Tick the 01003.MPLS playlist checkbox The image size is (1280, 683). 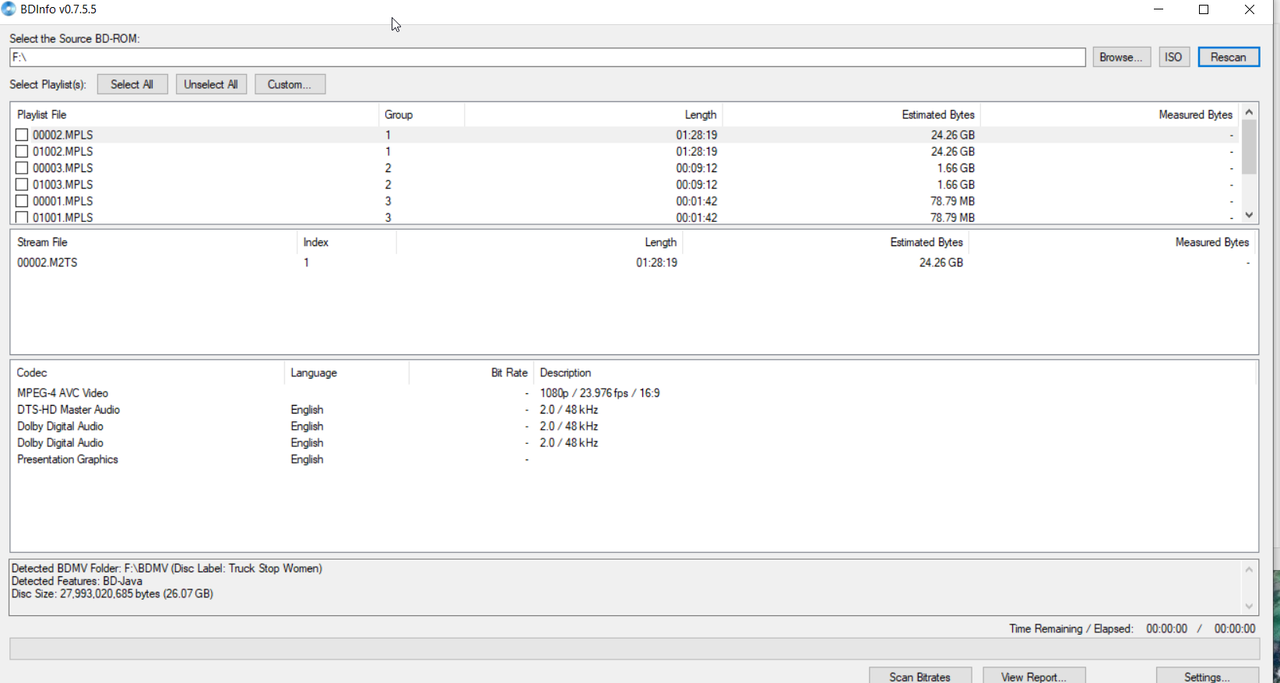pyautogui.click(x=22, y=185)
